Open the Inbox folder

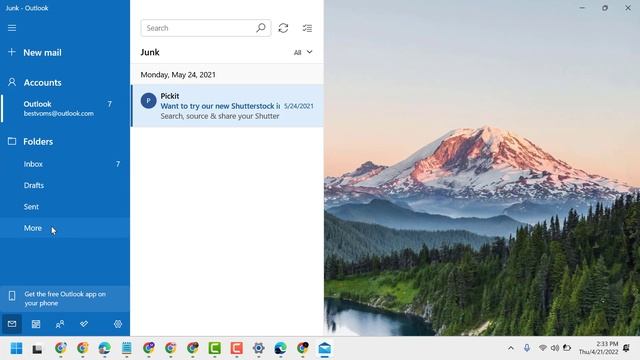(65, 164)
